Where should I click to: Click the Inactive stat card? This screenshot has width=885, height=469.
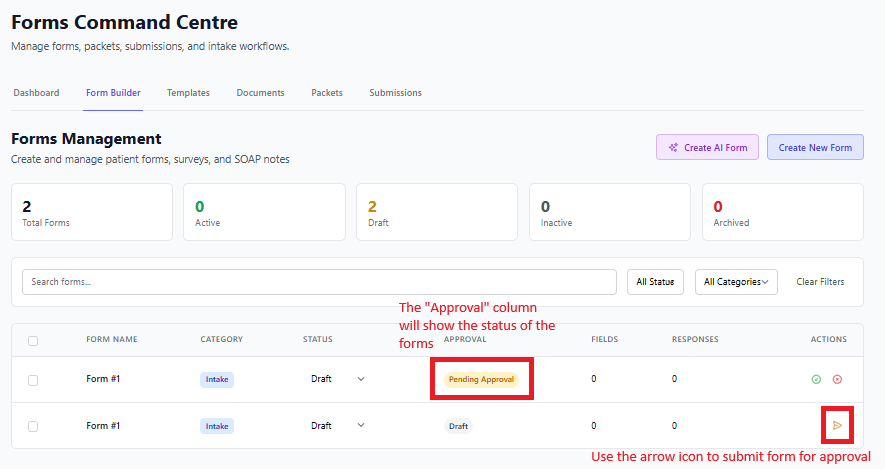click(610, 212)
